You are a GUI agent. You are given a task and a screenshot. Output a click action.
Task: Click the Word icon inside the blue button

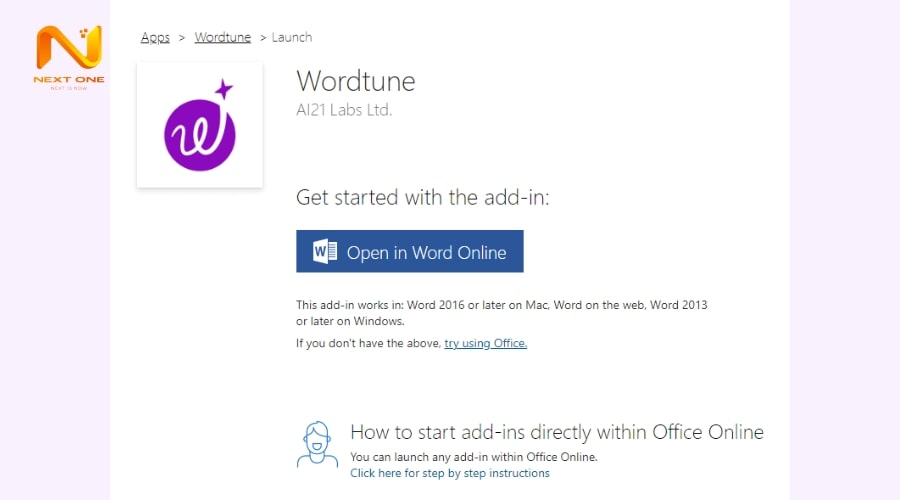tap(325, 251)
